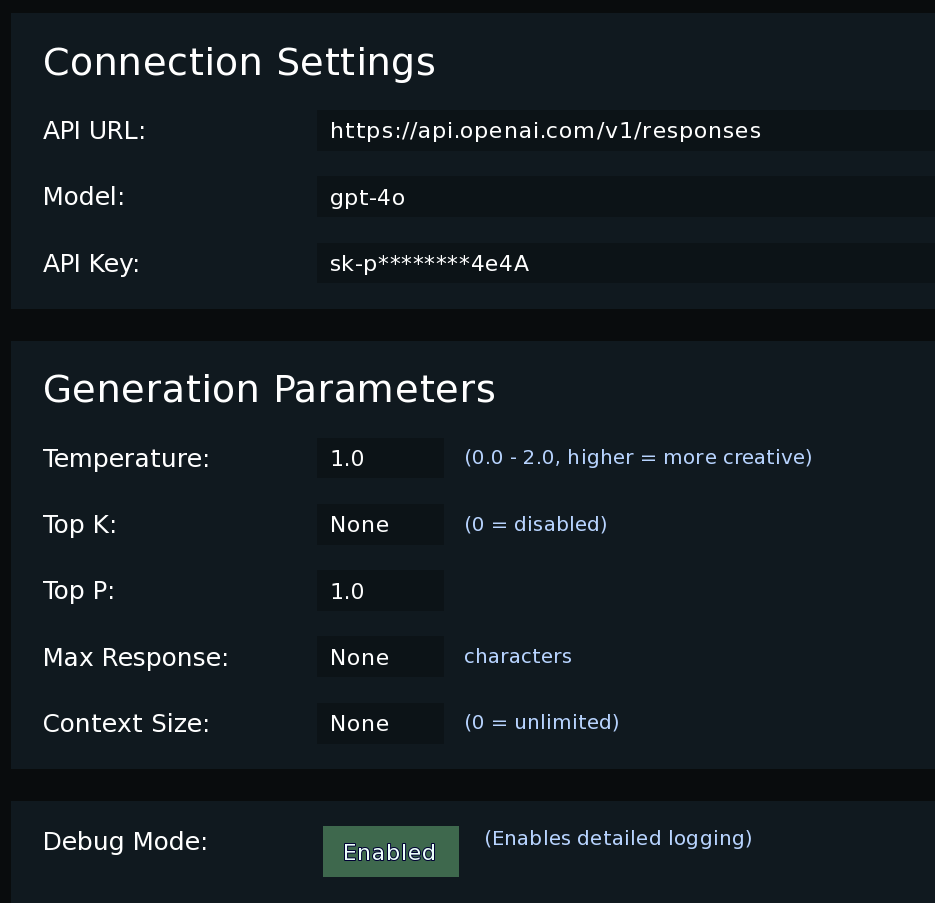This screenshot has height=903, width=935.
Task: Click the '(0 = disabled)' hint
Action: click(535, 524)
